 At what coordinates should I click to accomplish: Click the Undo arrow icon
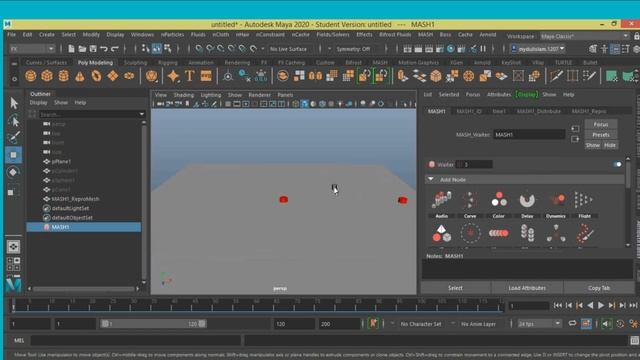coord(104,49)
